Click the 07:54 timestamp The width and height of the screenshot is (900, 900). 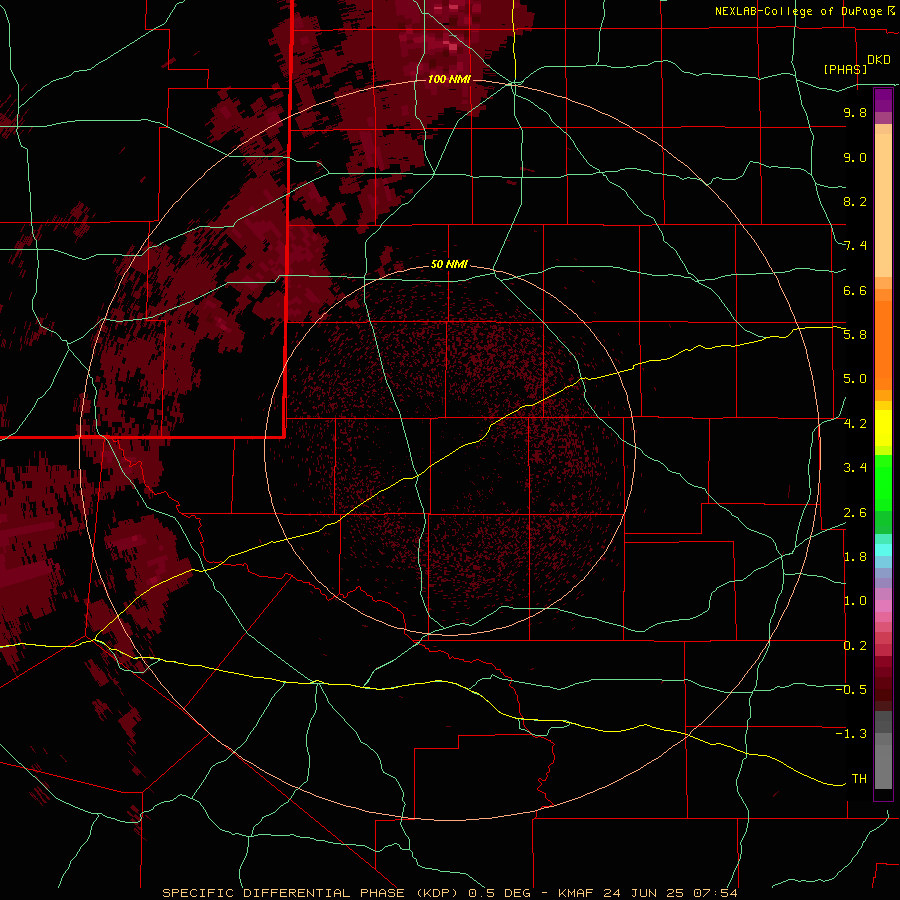click(x=717, y=893)
